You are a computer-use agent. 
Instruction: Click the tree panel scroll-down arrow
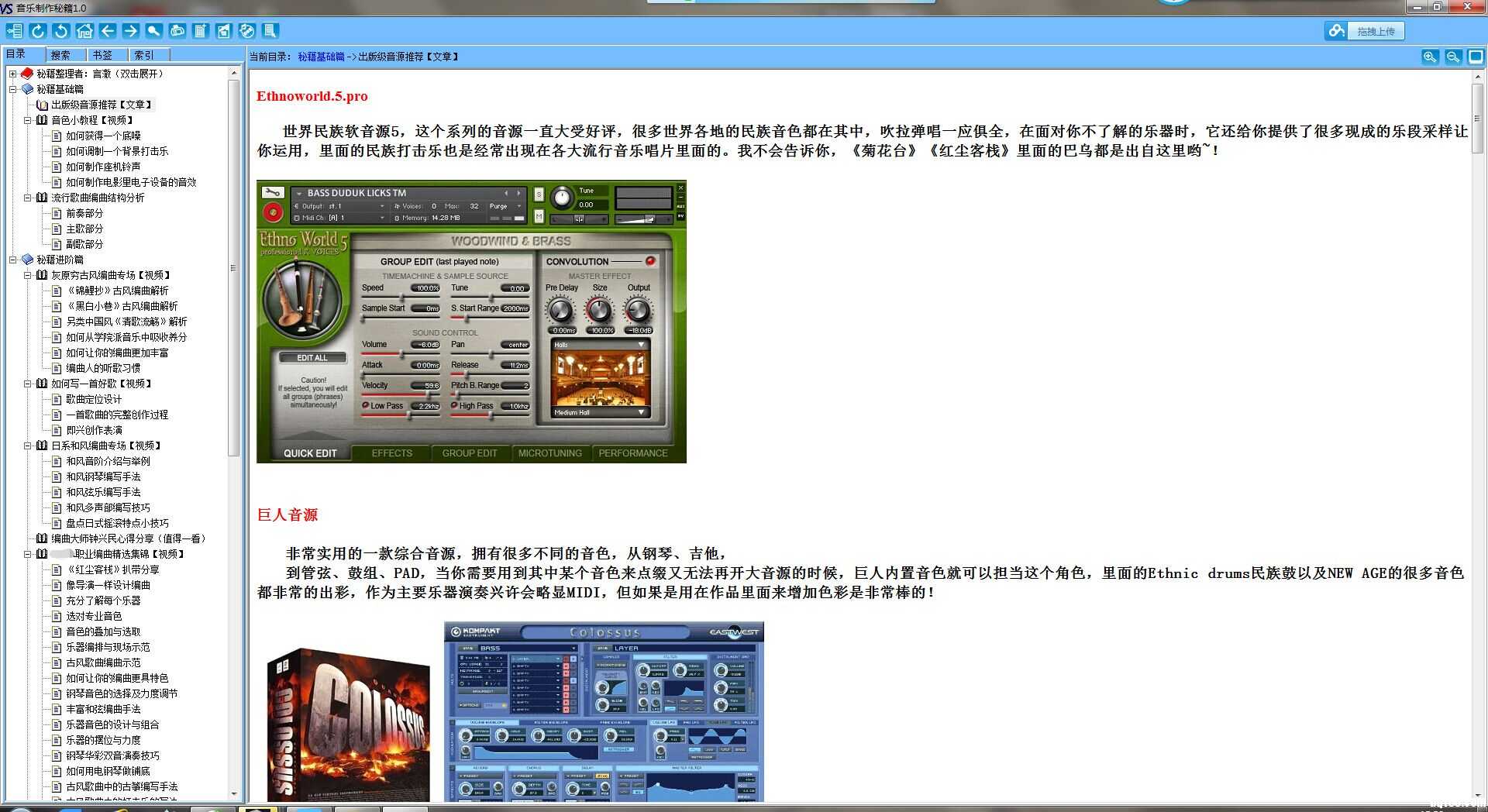pos(234,794)
